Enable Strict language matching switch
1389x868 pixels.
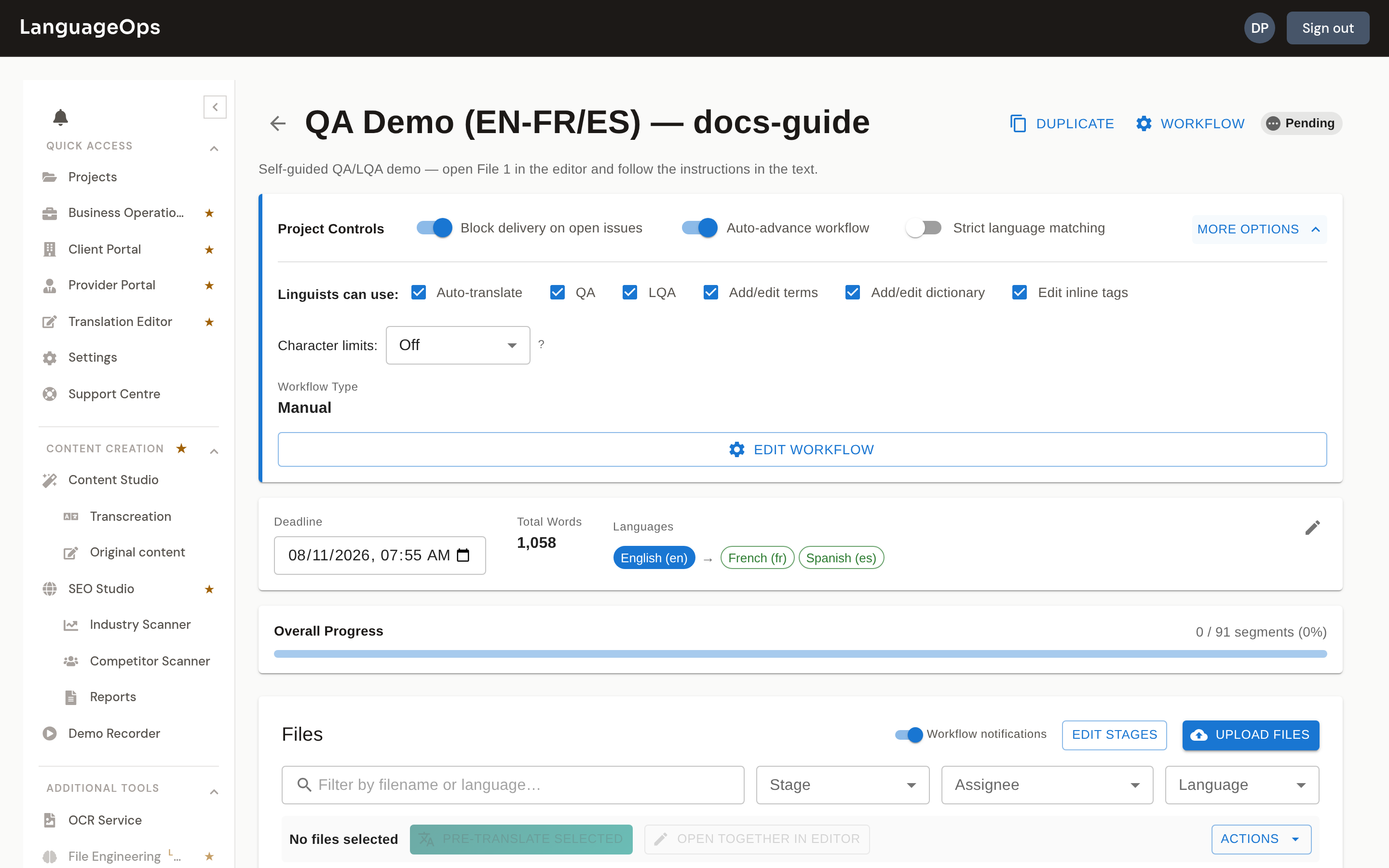[924, 228]
